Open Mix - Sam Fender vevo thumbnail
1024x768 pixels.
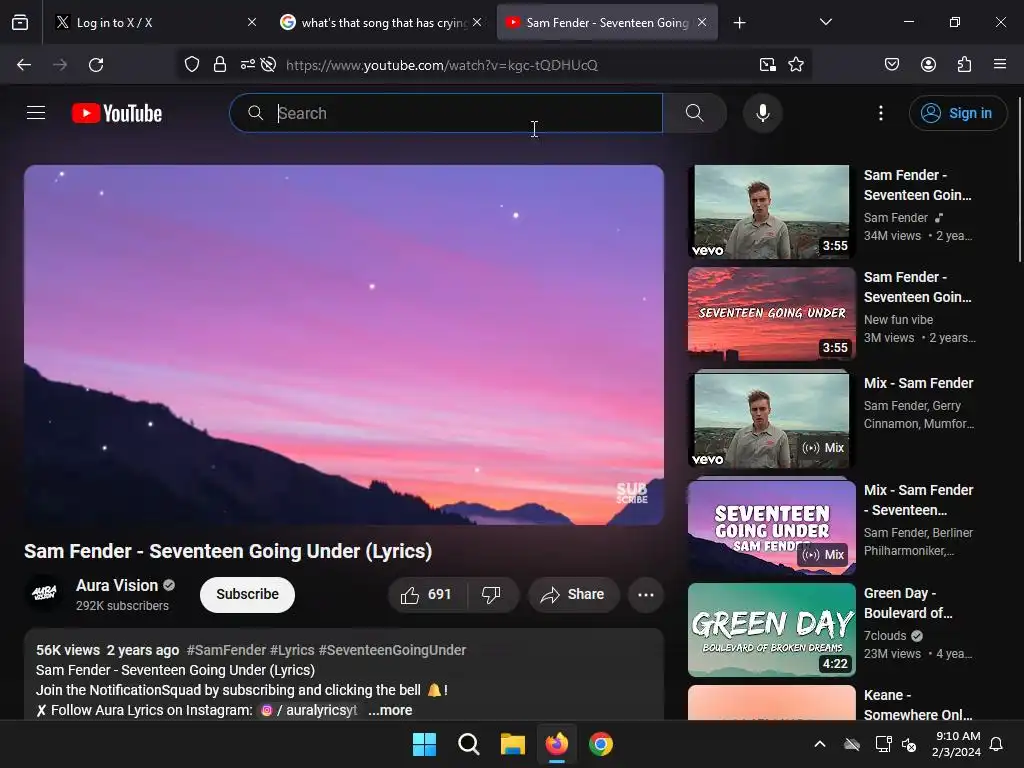771,419
